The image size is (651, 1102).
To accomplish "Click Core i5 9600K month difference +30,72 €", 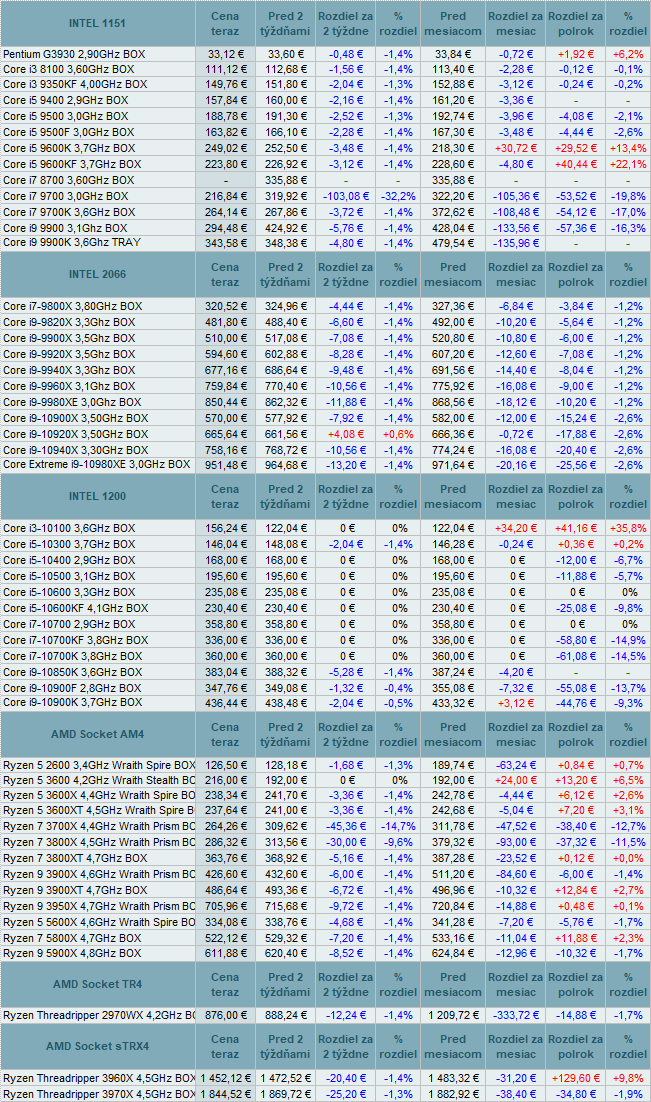I will pos(516,148).
